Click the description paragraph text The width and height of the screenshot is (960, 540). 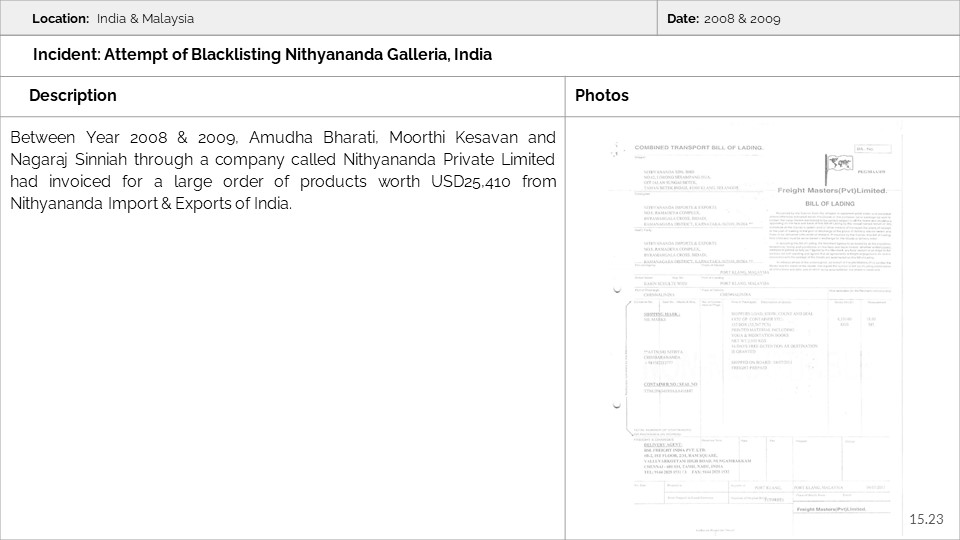click(x=283, y=170)
